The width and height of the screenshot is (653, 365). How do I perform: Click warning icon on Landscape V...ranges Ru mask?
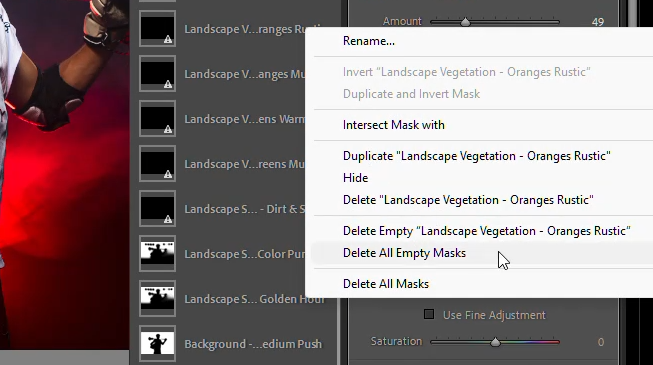168,40
